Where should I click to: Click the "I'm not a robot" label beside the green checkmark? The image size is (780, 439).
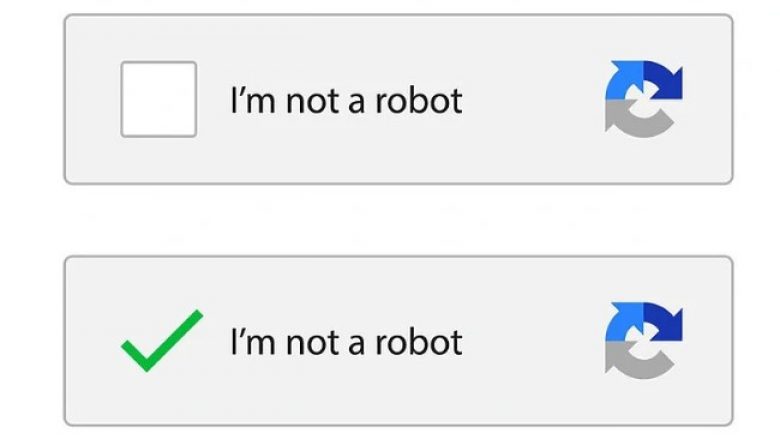pyautogui.click(x=347, y=342)
